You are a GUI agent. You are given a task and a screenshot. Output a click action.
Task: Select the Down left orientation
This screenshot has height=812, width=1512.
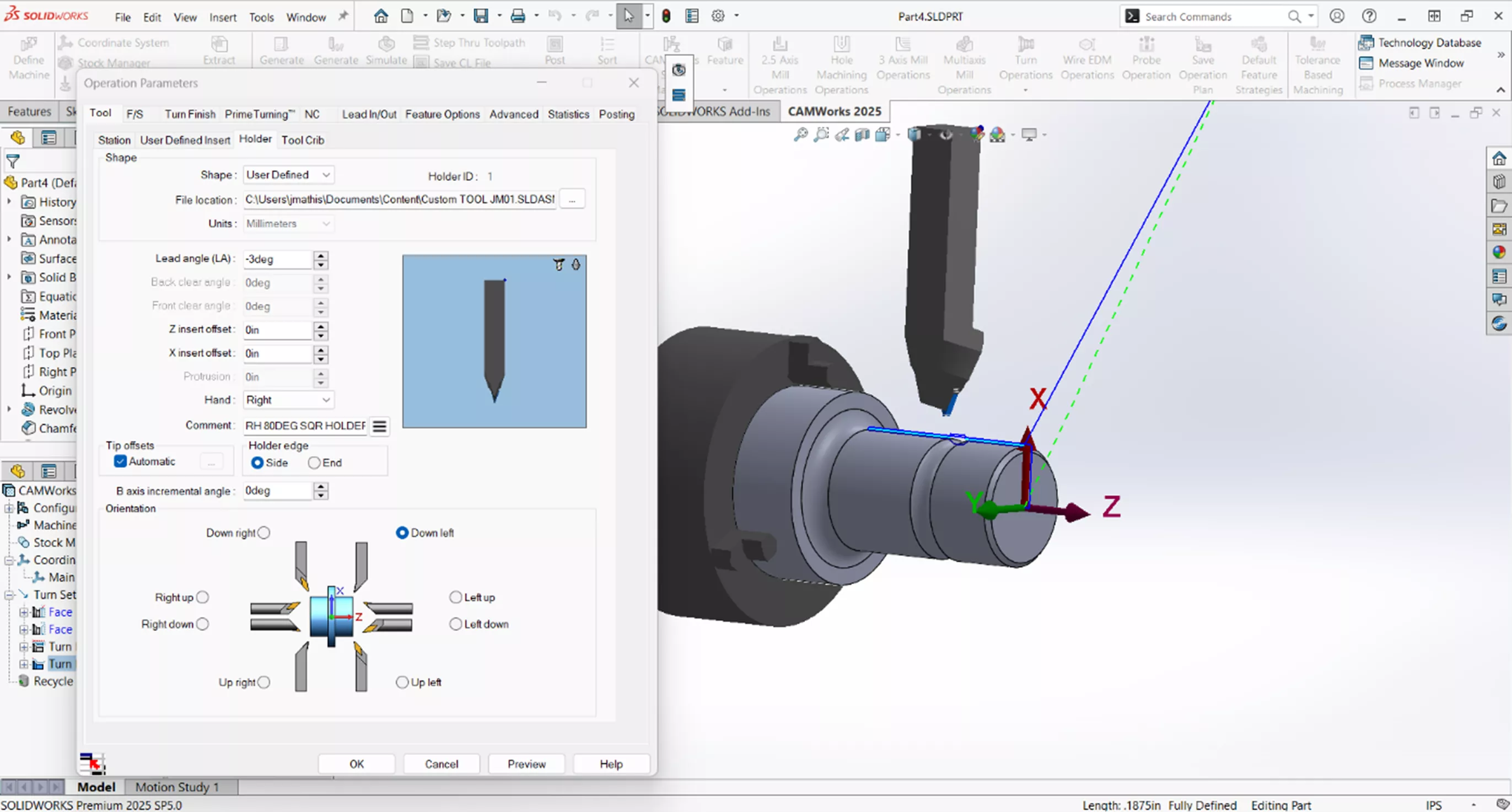click(402, 533)
